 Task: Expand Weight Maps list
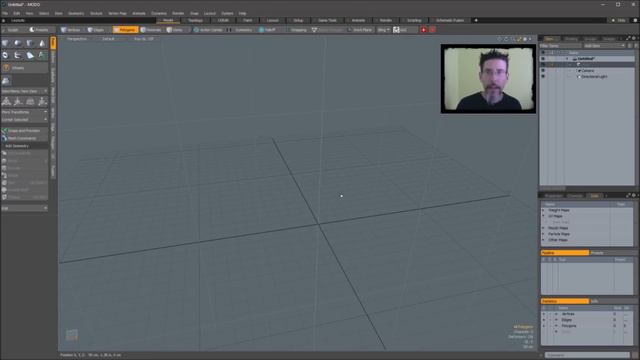point(544,210)
